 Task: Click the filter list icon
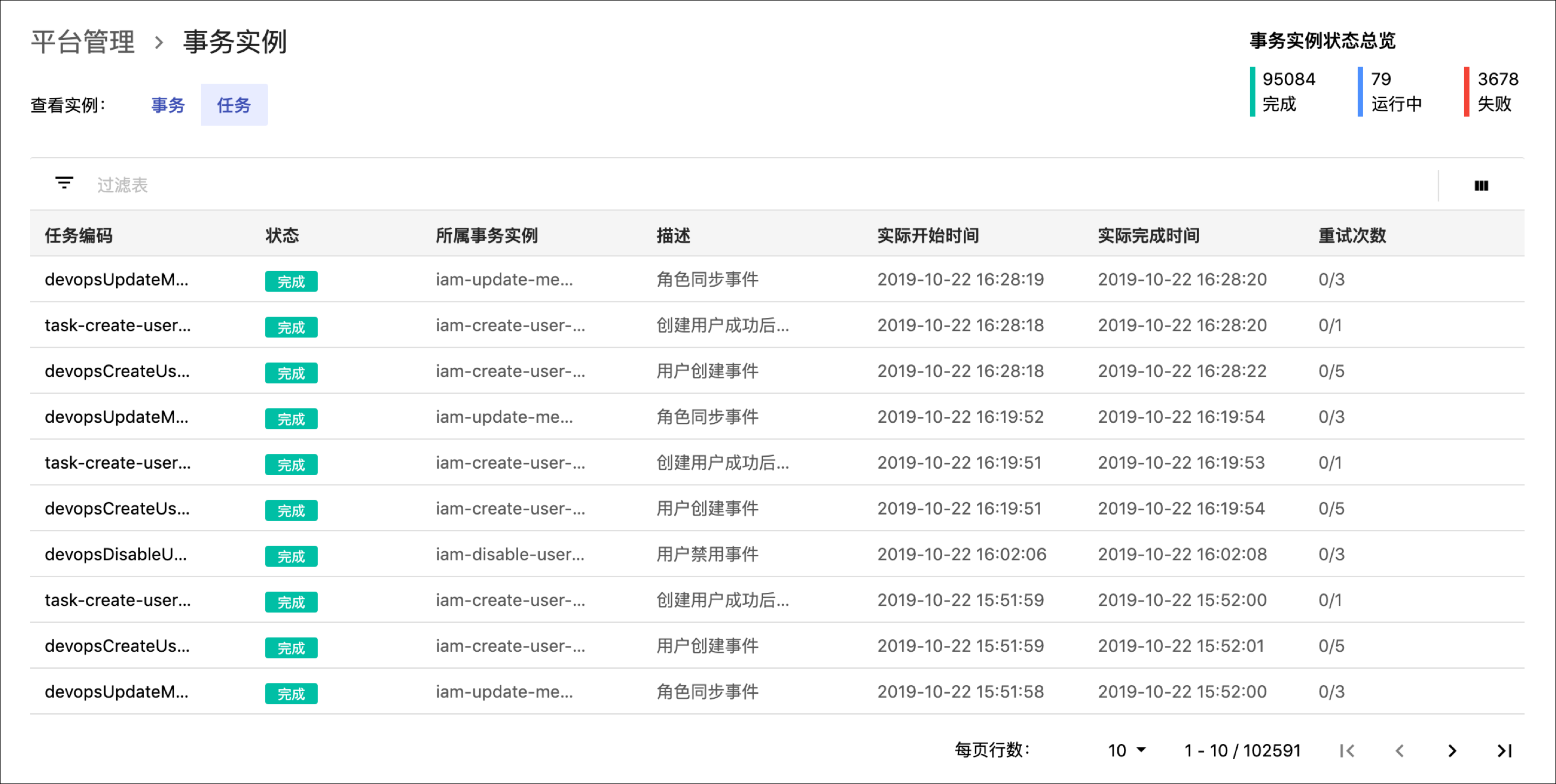[64, 183]
